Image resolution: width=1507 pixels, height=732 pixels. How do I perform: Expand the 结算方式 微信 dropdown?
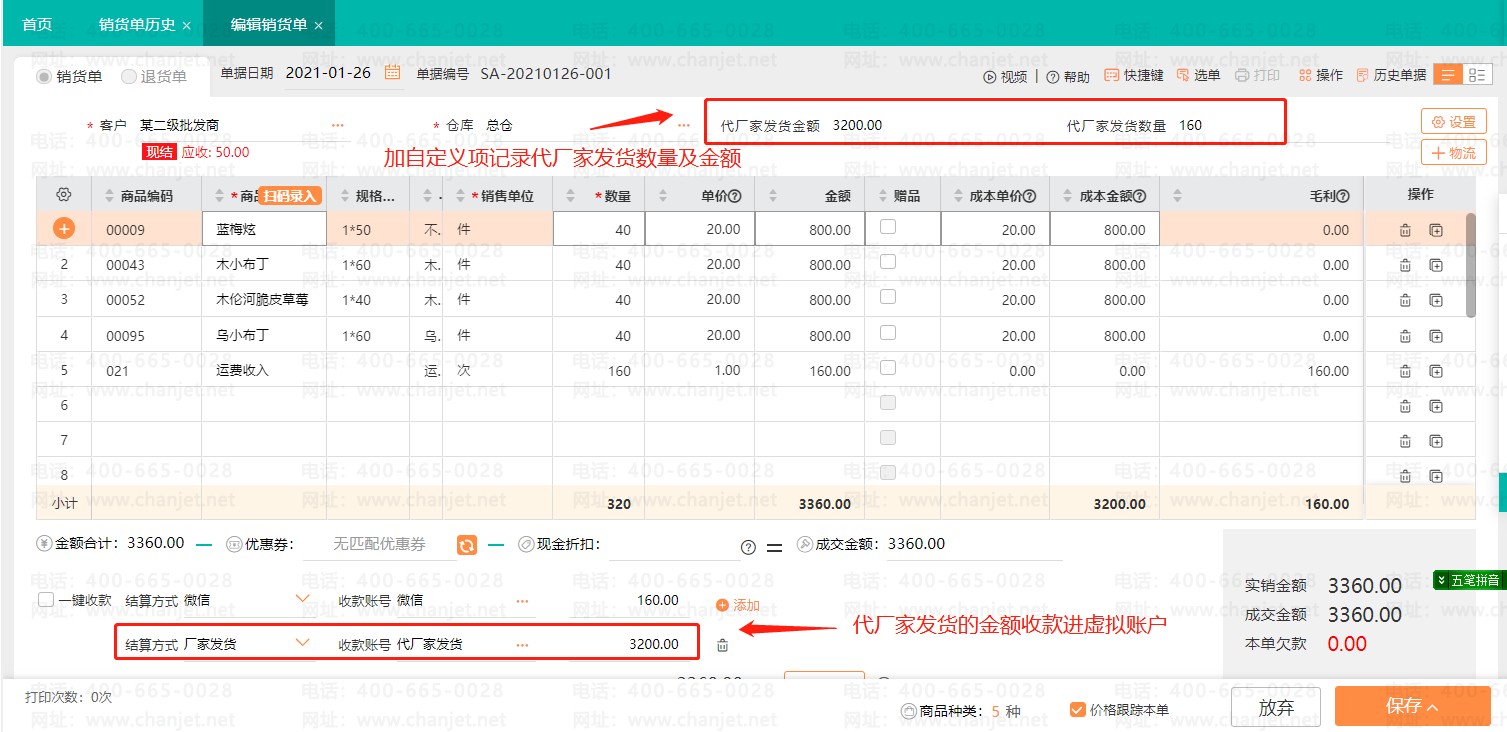[x=303, y=599]
